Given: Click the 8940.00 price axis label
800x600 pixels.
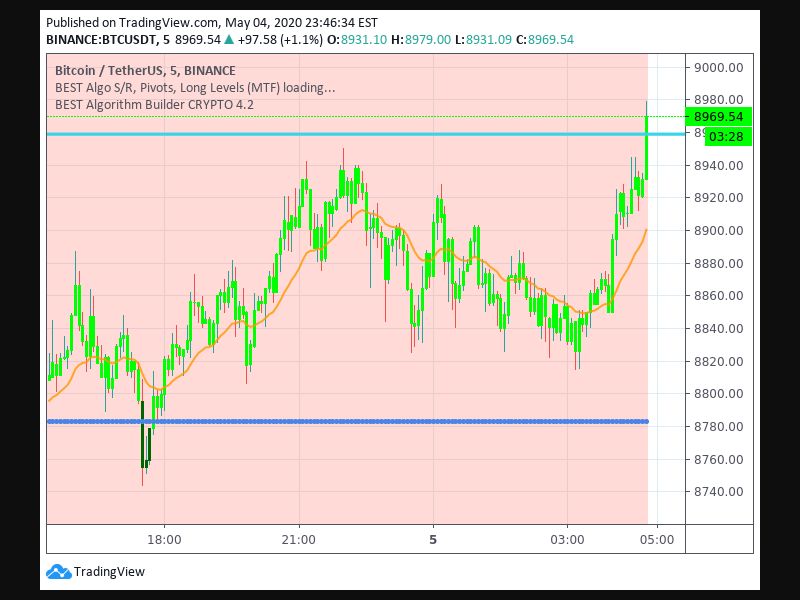Looking at the screenshot, I should coord(718,165).
